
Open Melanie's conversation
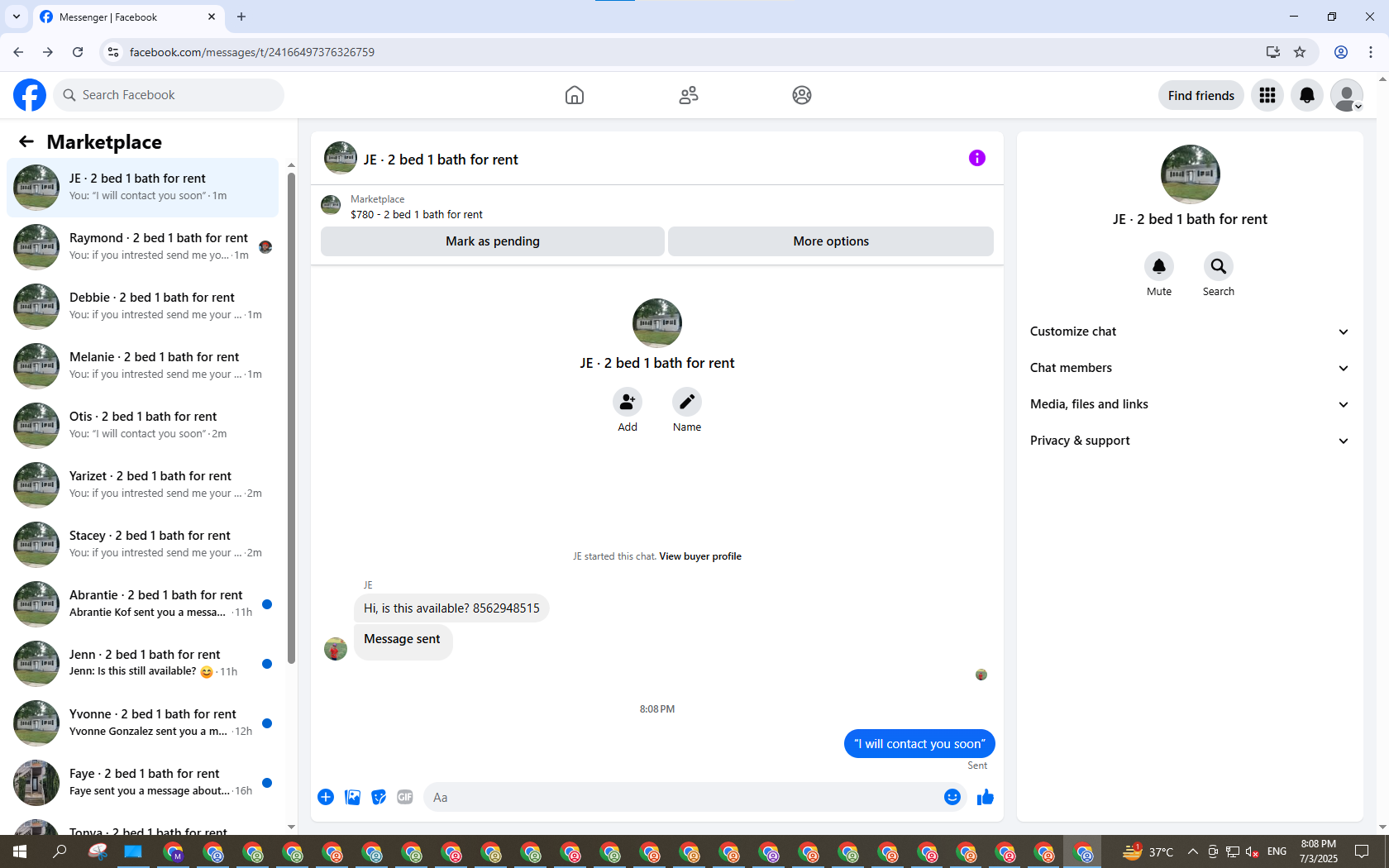click(143, 365)
